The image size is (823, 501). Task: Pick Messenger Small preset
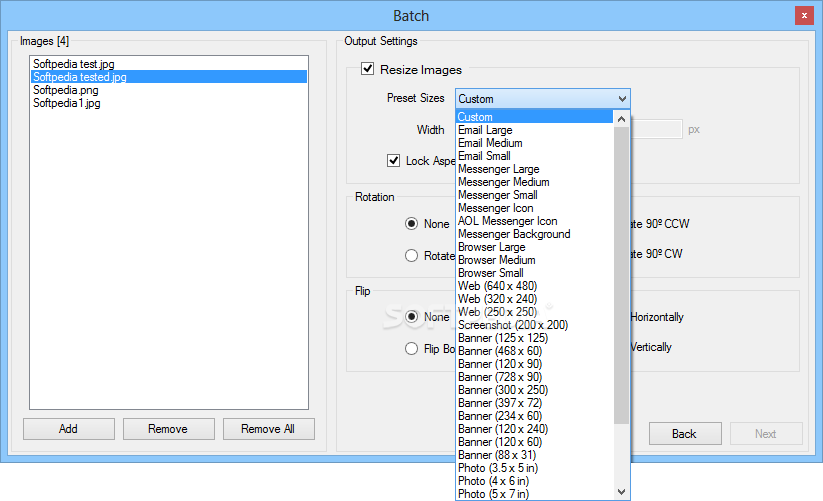[534, 195]
